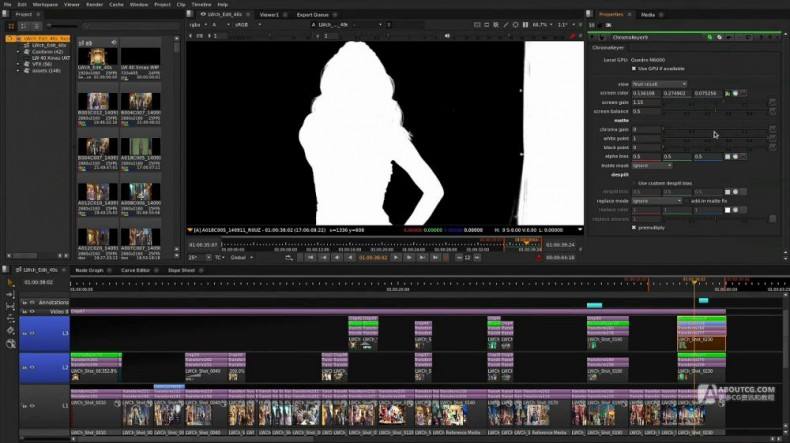
Task: Enable the Use GPU if available checkbox
Action: 634,68
